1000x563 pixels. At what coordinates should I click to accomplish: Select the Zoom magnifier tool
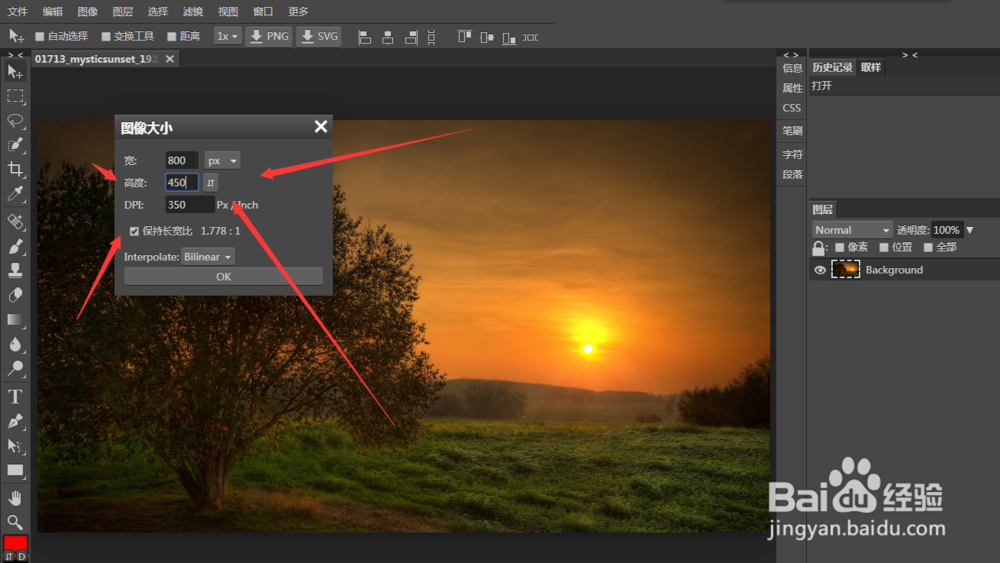[x=15, y=523]
